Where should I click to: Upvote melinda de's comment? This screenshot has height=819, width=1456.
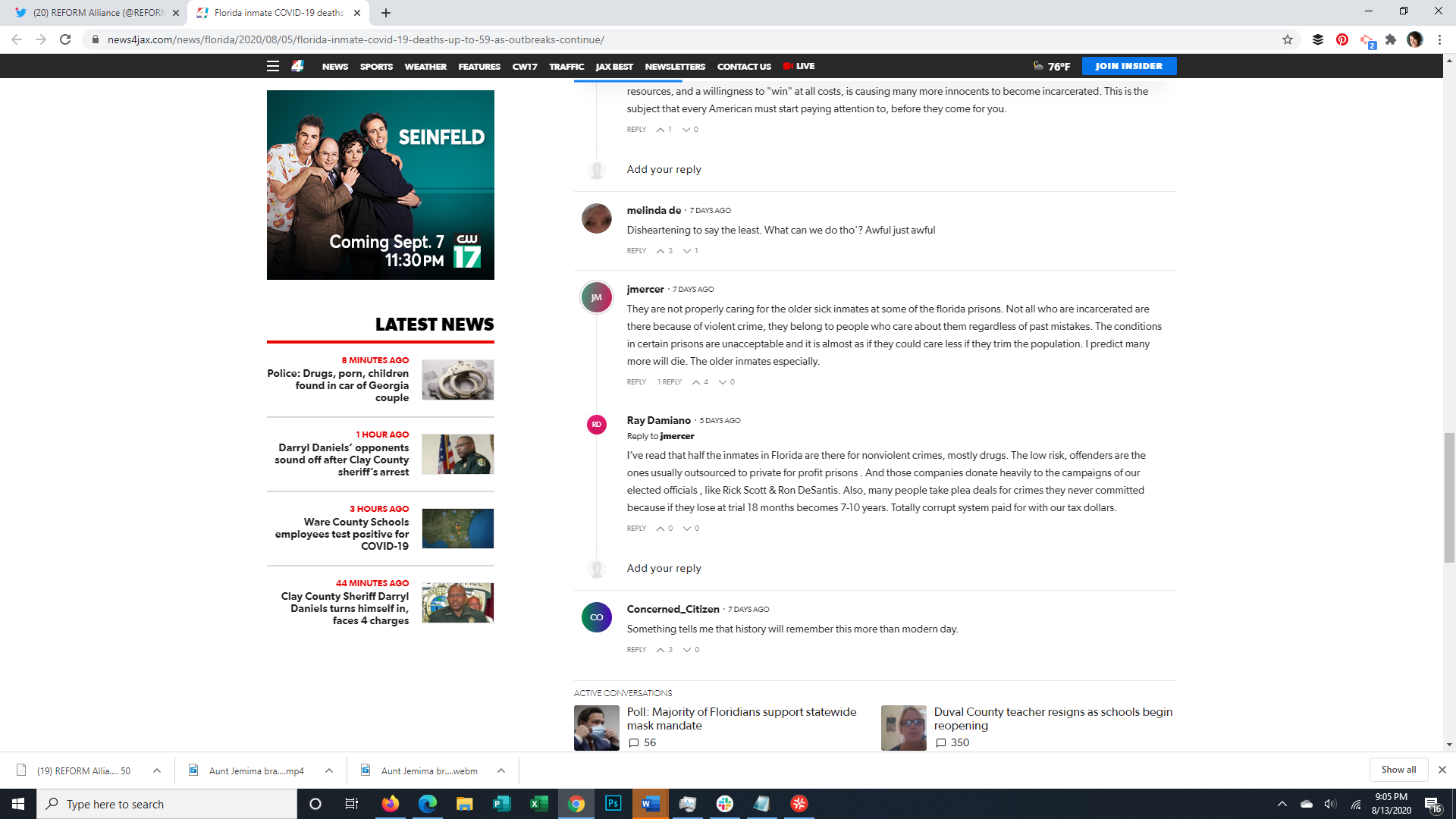click(661, 251)
